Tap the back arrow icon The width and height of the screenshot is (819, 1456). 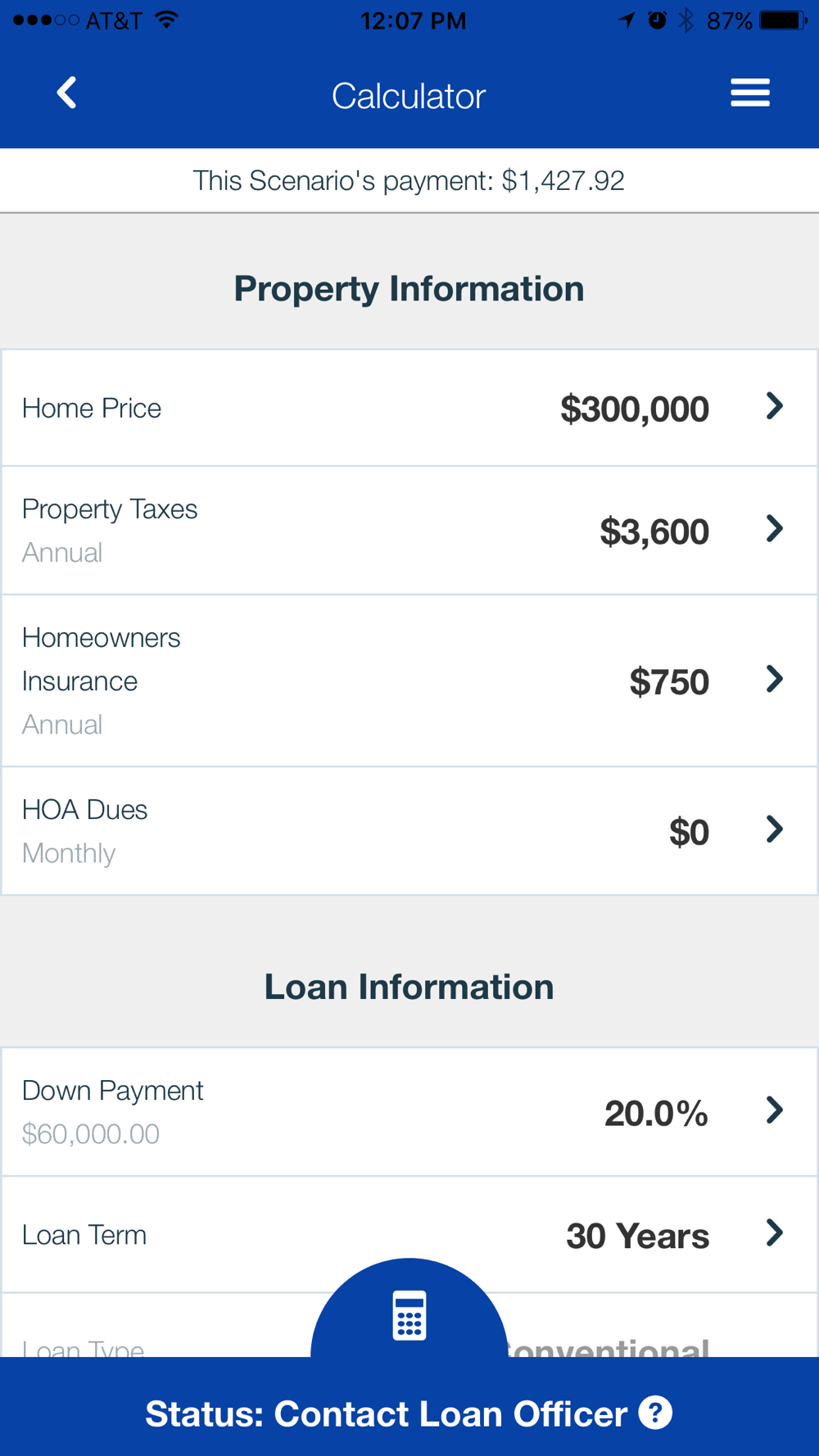(67, 93)
